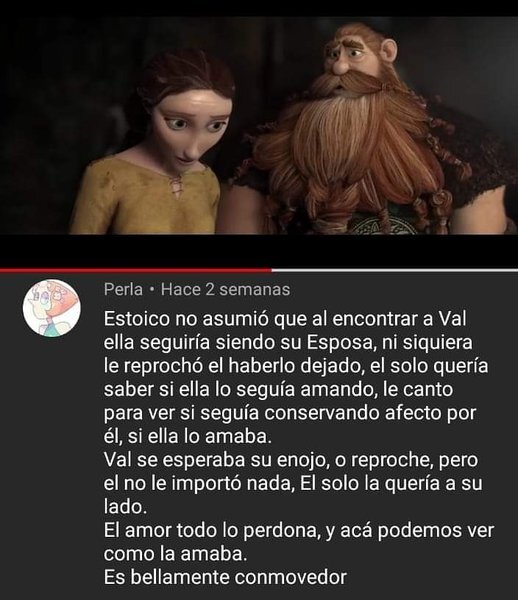Select the comment line starting "Estoico no asumió"
Viewport: 518px width, 600px height.
coord(285,319)
